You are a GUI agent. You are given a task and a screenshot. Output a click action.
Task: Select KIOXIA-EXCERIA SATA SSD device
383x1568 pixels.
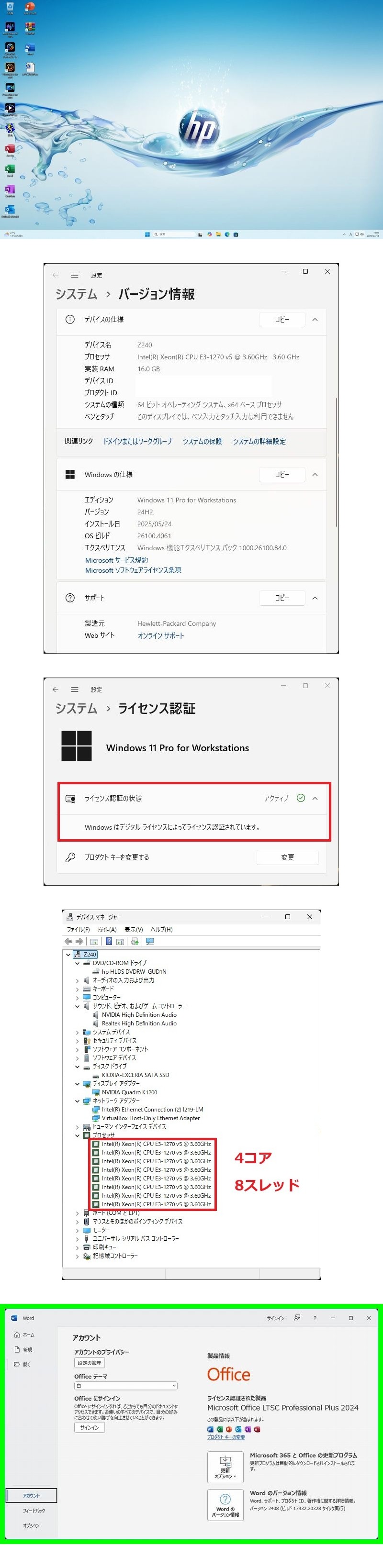(135, 1075)
